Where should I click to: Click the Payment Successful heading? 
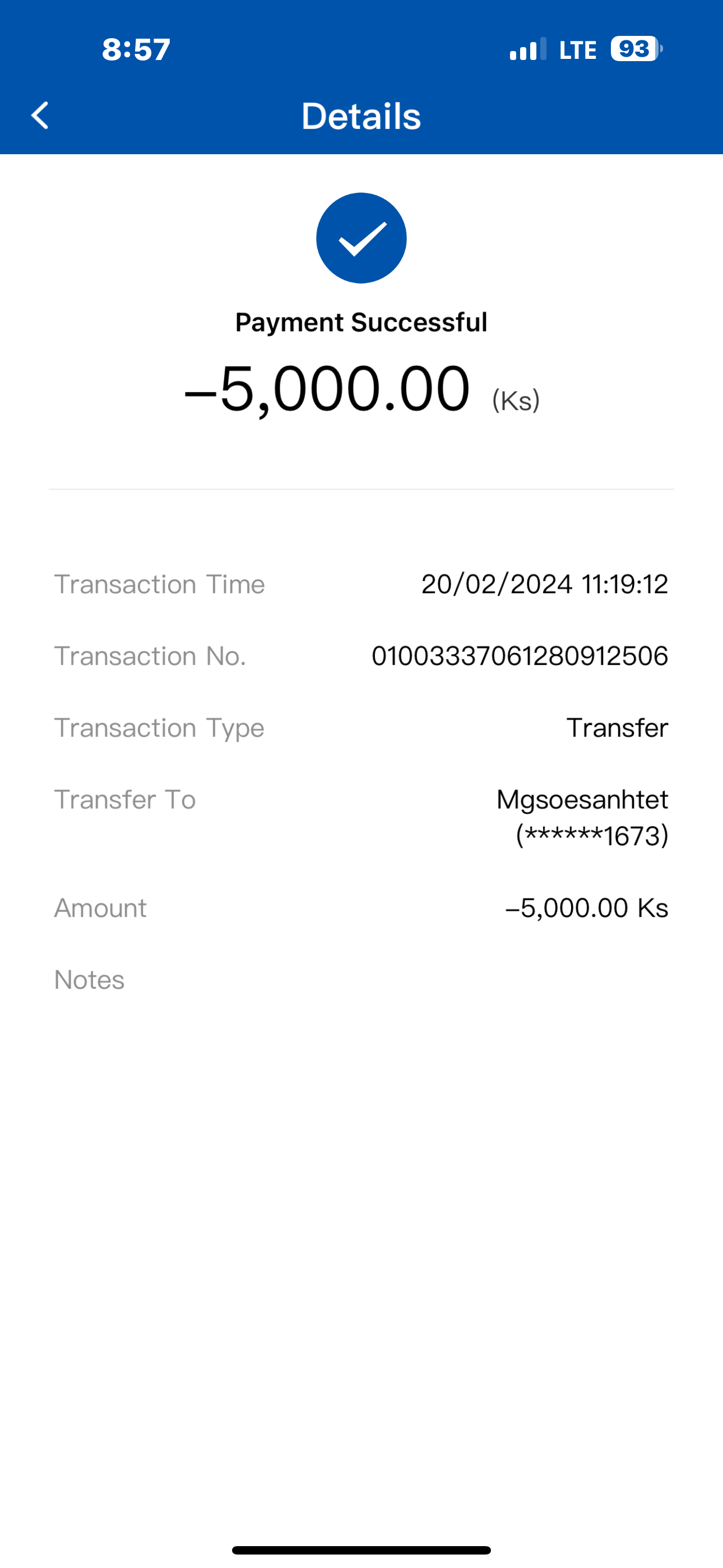click(x=361, y=322)
